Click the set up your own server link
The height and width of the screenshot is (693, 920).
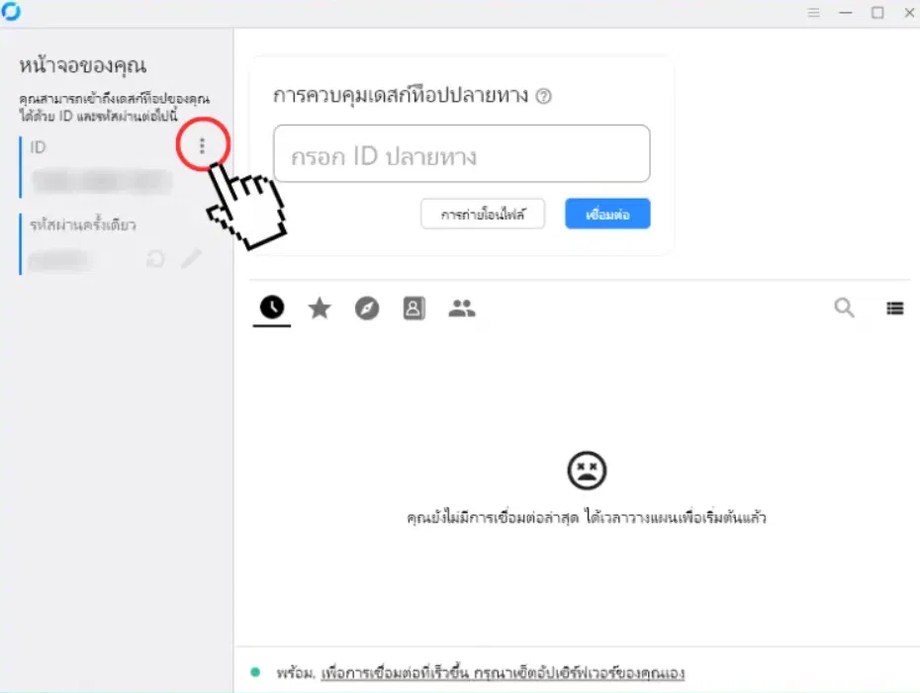pos(503,673)
